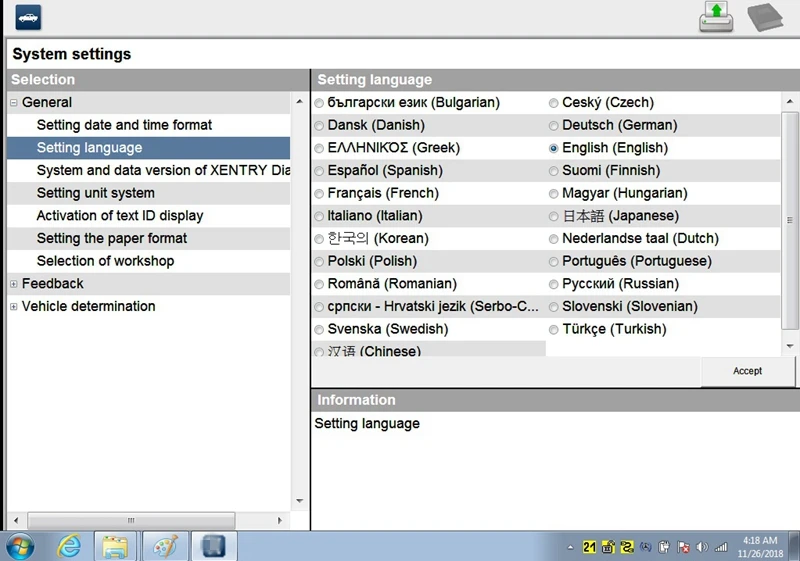Viewport: 800px width, 561px height.
Task: Click the Selection panel scroll-left arrow
Action: click(x=16, y=520)
